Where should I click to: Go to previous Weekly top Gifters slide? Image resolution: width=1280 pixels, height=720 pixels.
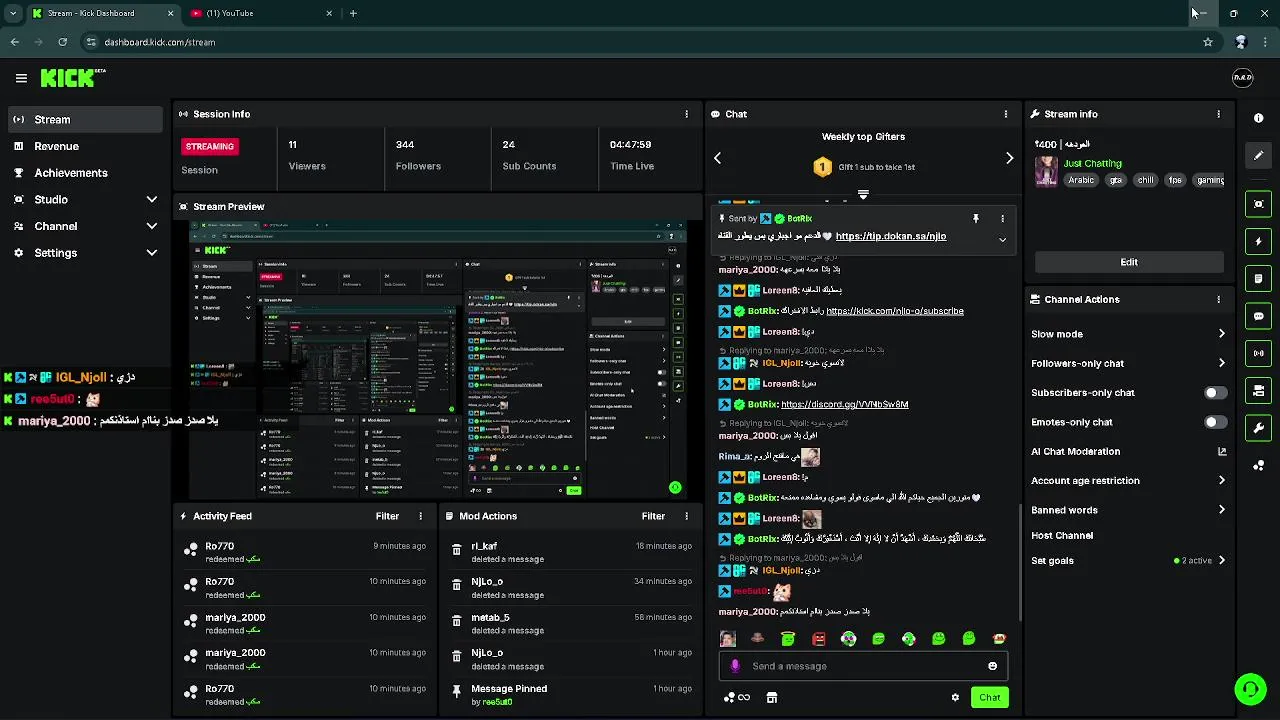click(717, 158)
